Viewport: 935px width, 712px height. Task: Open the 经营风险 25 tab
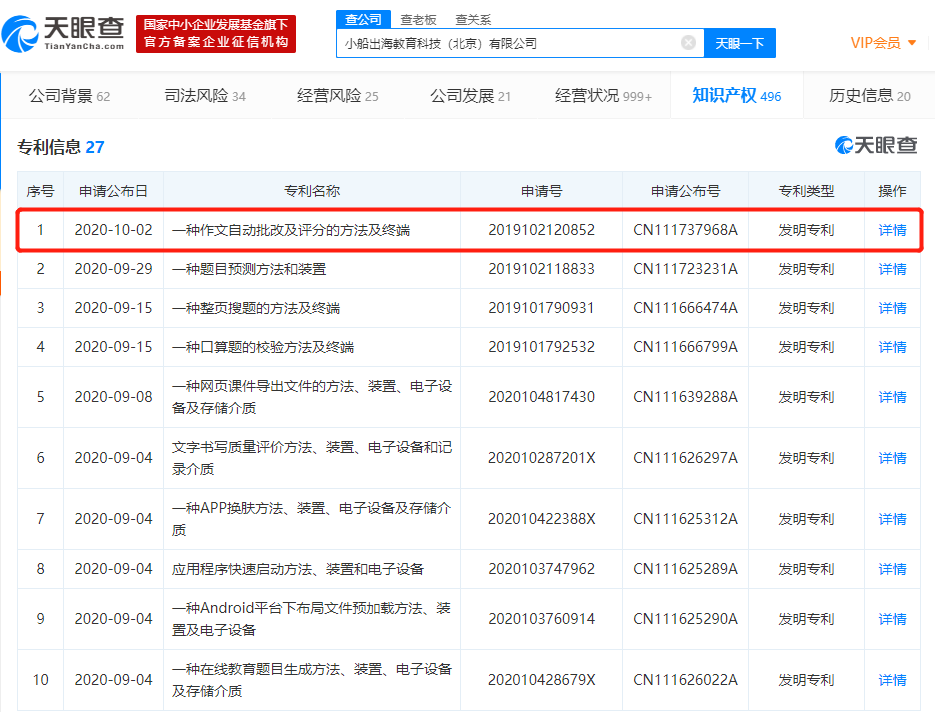point(338,95)
